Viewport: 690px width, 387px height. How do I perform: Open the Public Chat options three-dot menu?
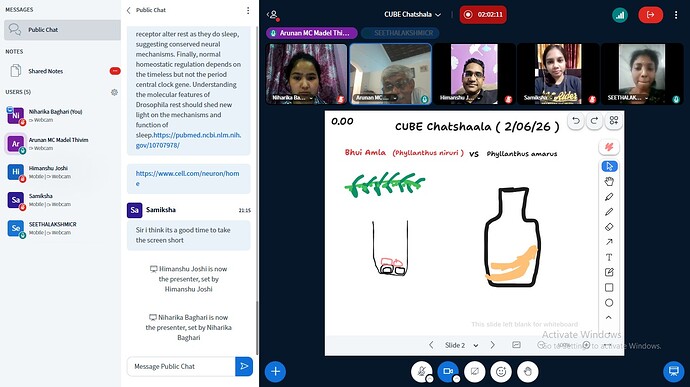point(248,10)
